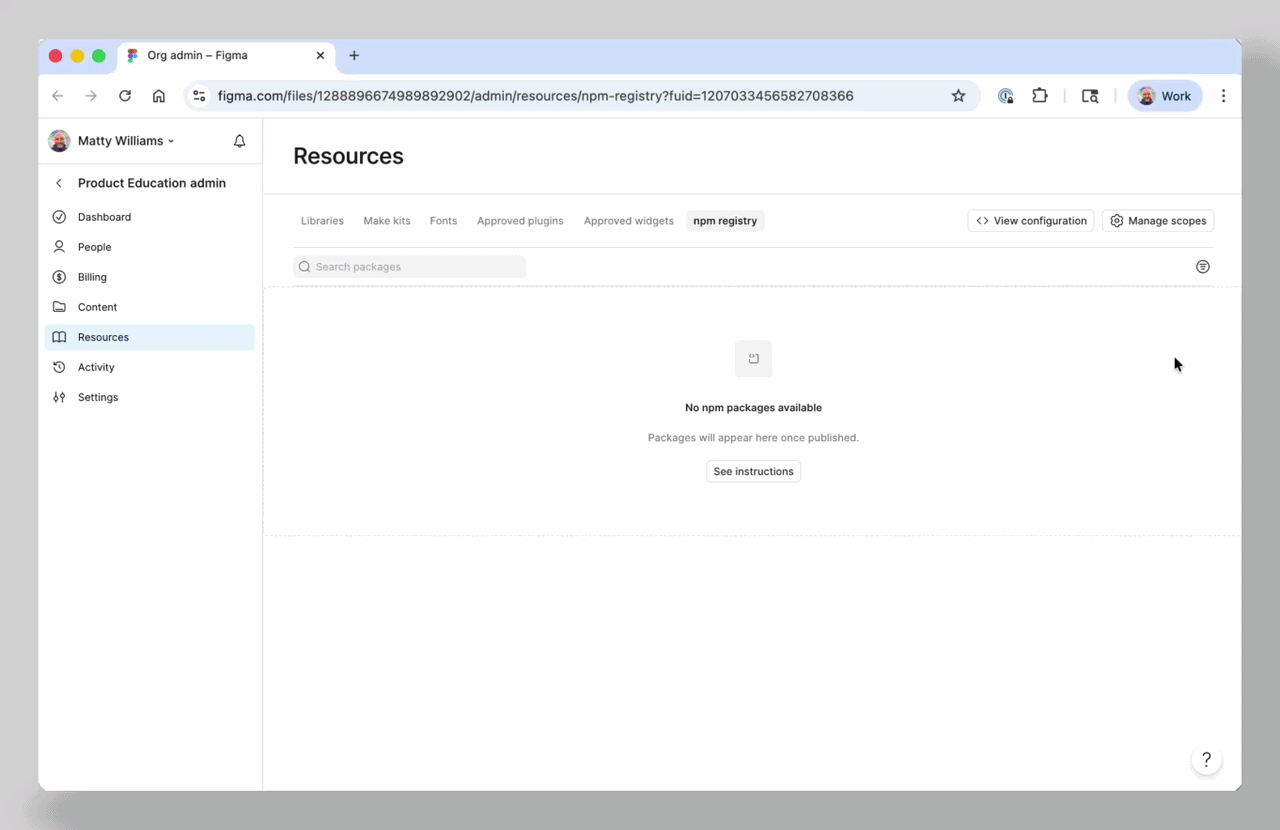
Task: Click the Manage scopes button
Action: click(1158, 221)
